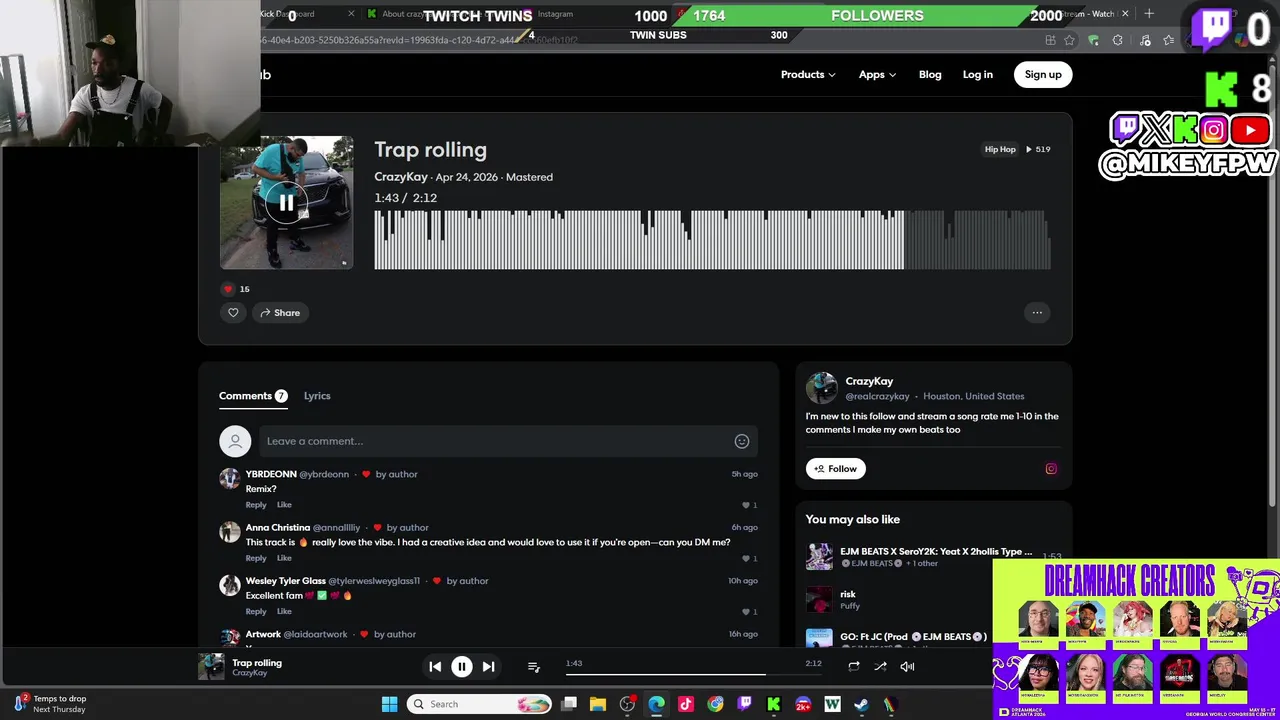
Task: Open the EJM BEATS X SeroY2K recommended track
Action: tap(936, 551)
